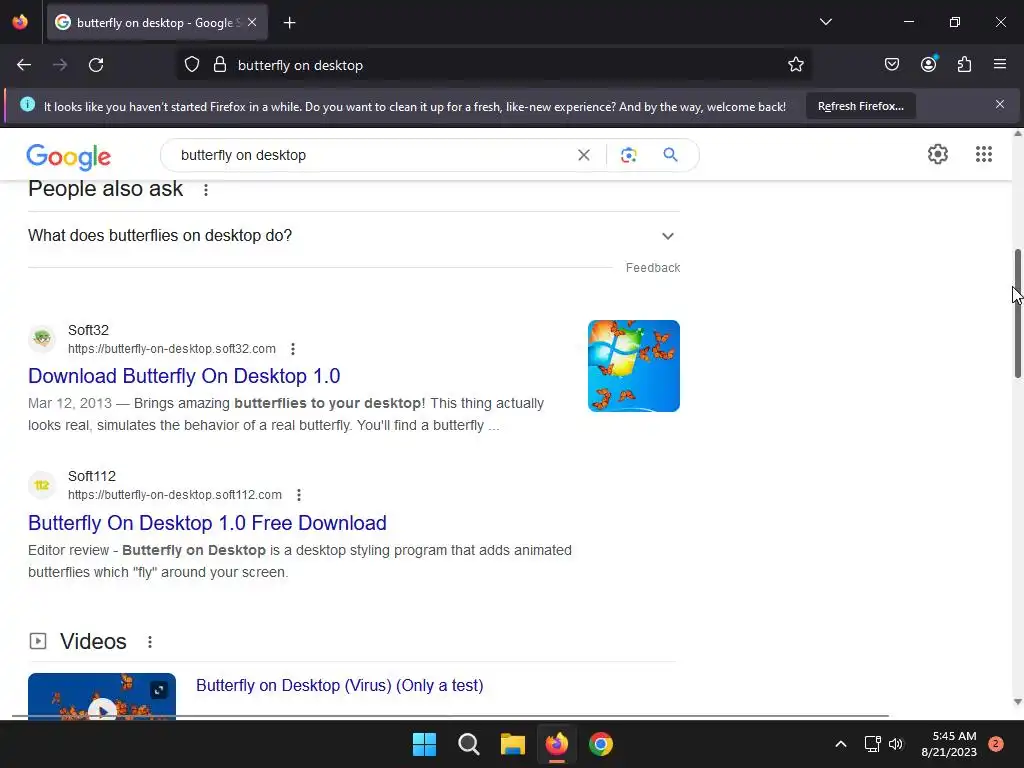
Task: Show hidden system tray icons
Action: click(x=840, y=744)
